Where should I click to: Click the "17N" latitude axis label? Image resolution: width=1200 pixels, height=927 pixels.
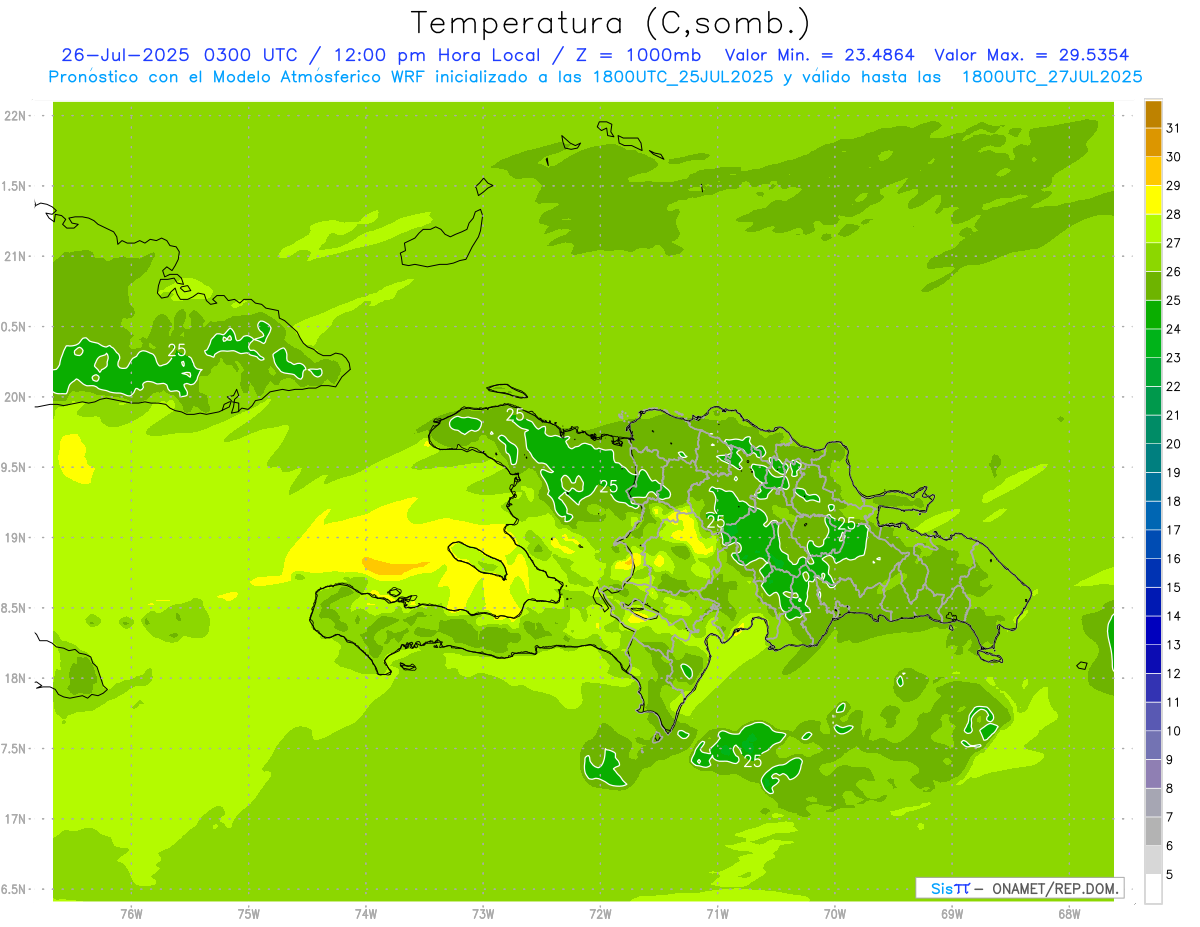(x=14, y=819)
